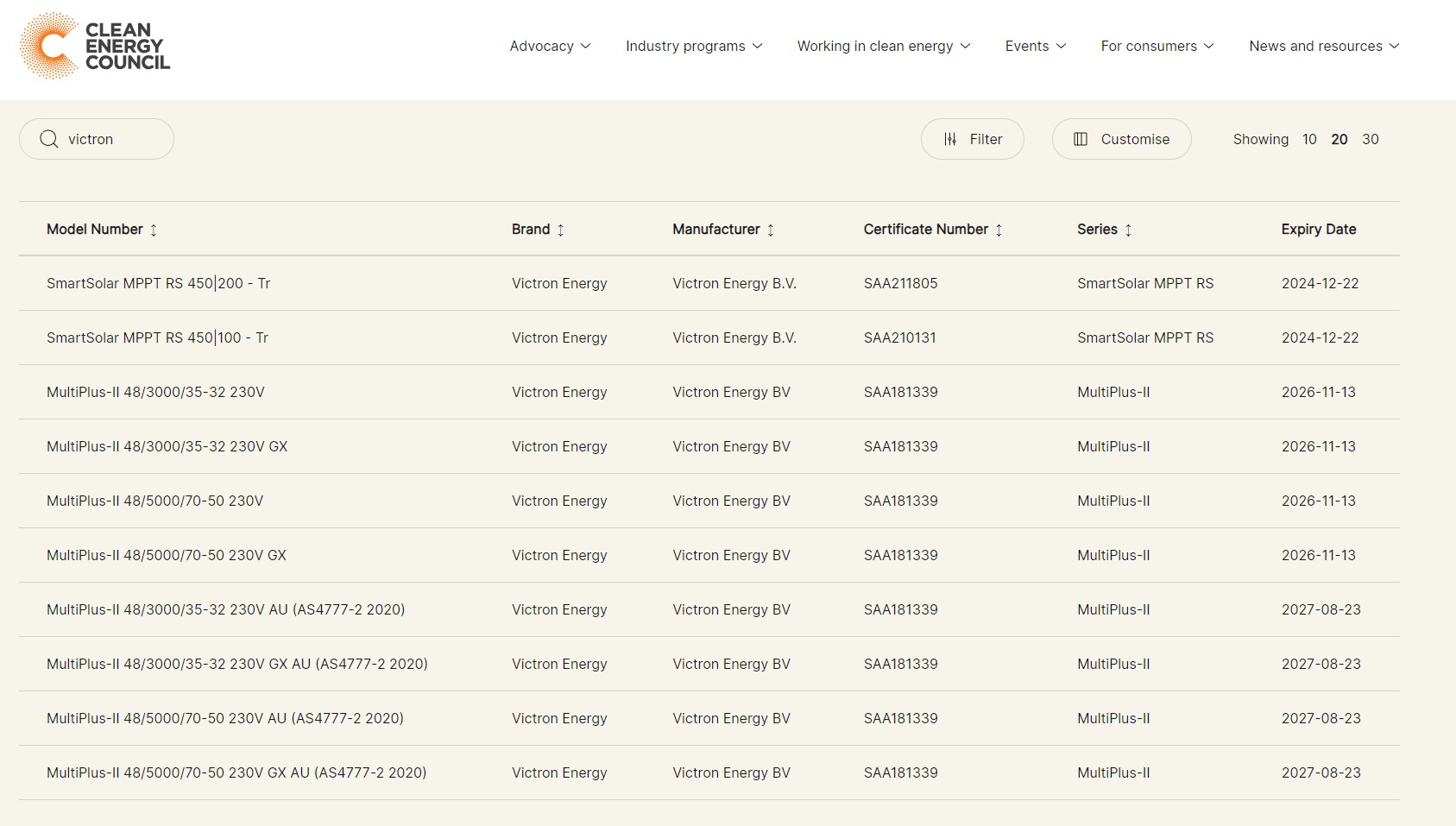Screen dimensions: 1456x826
Task: Open Working in clean energy menu
Action: (885, 46)
